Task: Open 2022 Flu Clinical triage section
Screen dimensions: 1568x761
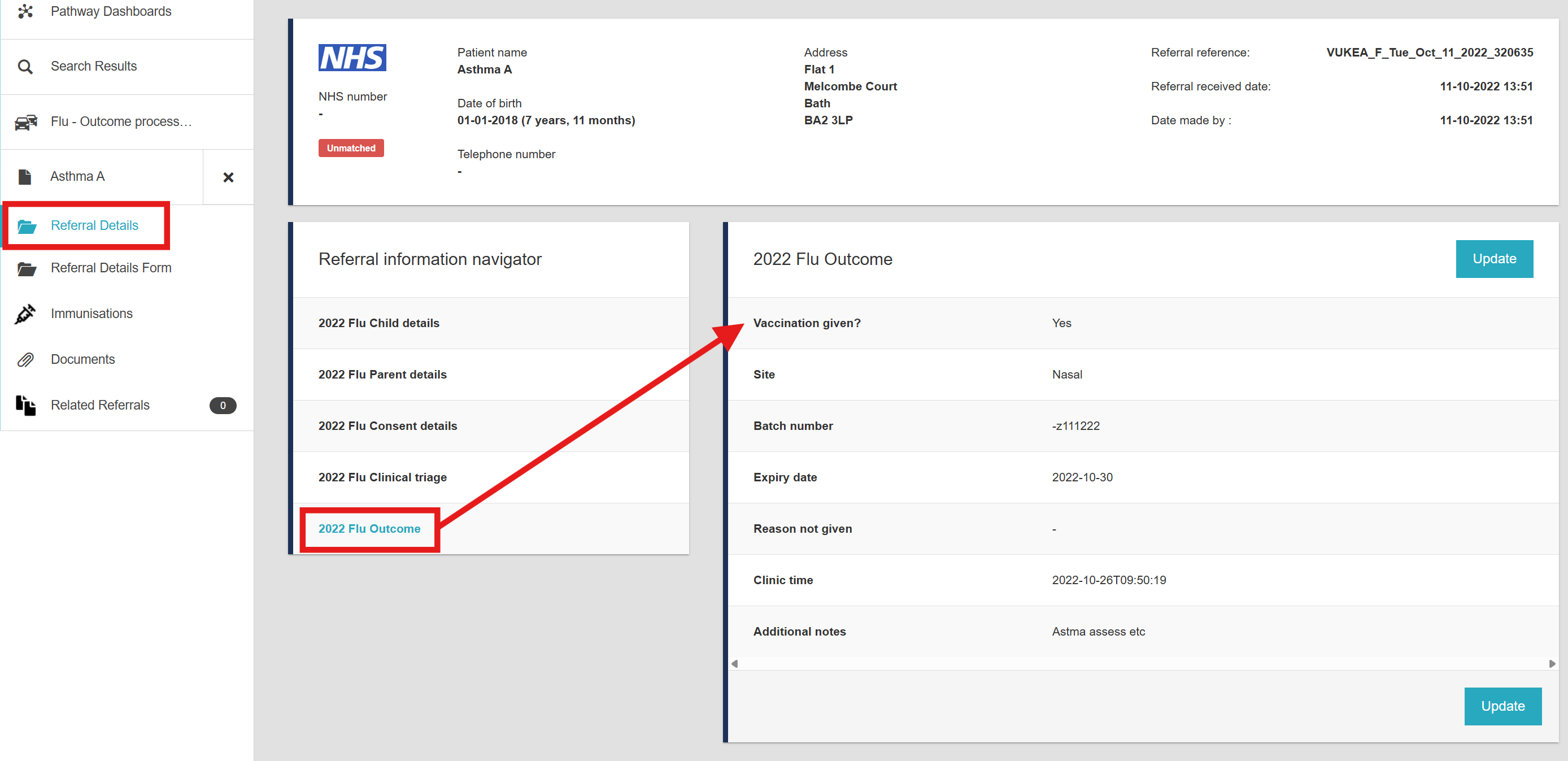Action: click(x=382, y=477)
